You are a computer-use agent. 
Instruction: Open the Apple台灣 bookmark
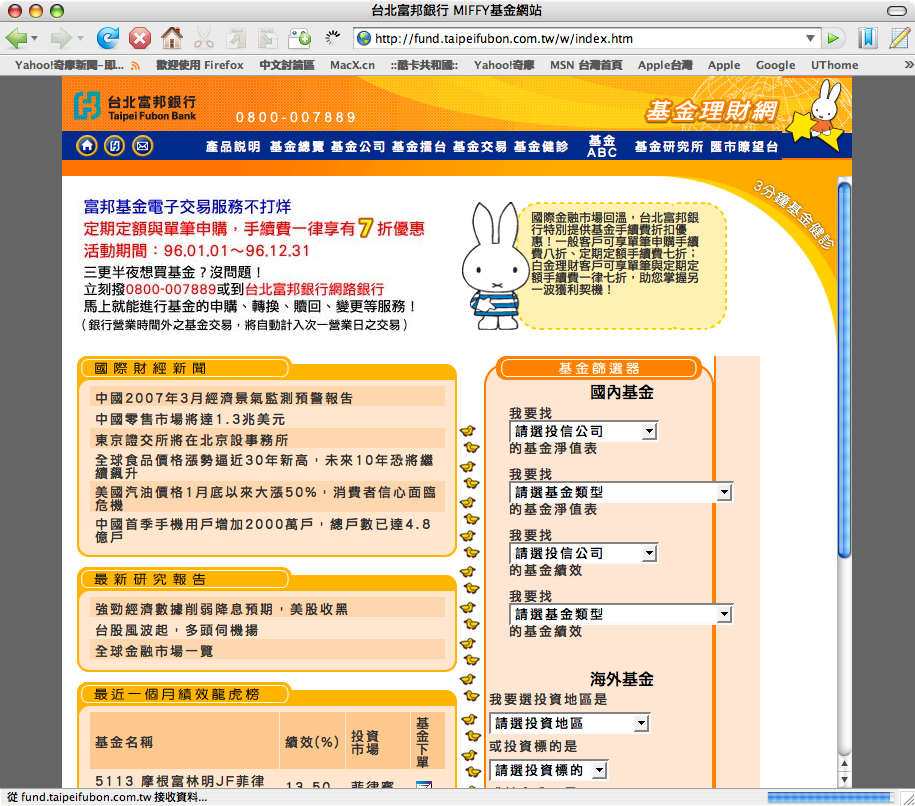(x=665, y=65)
